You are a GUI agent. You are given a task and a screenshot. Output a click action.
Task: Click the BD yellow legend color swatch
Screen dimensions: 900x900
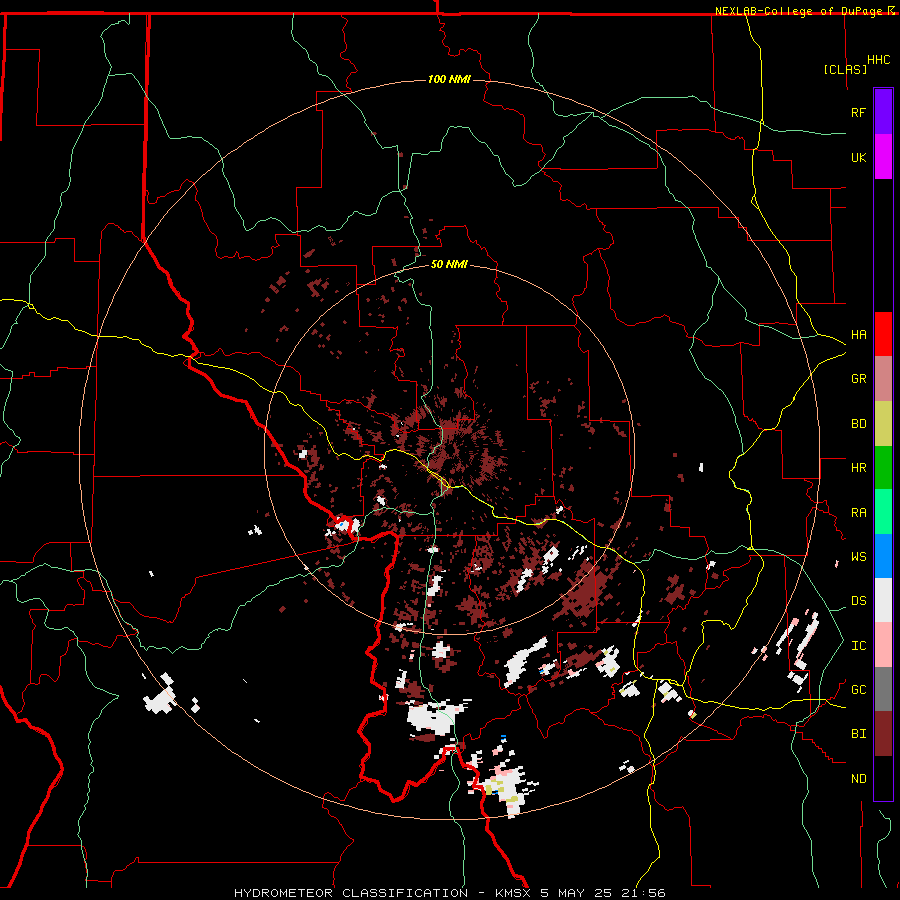883,424
